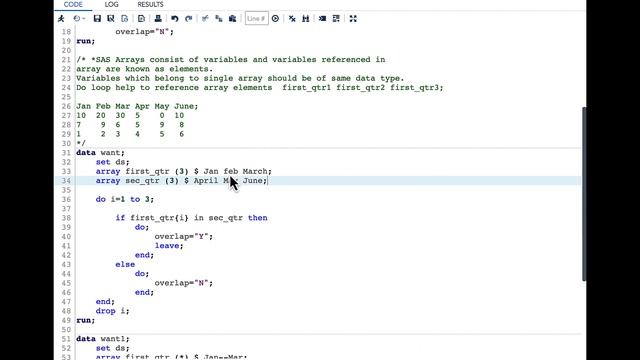Clear all code with the X icon
Screen dimensions: 640x360
292,18
